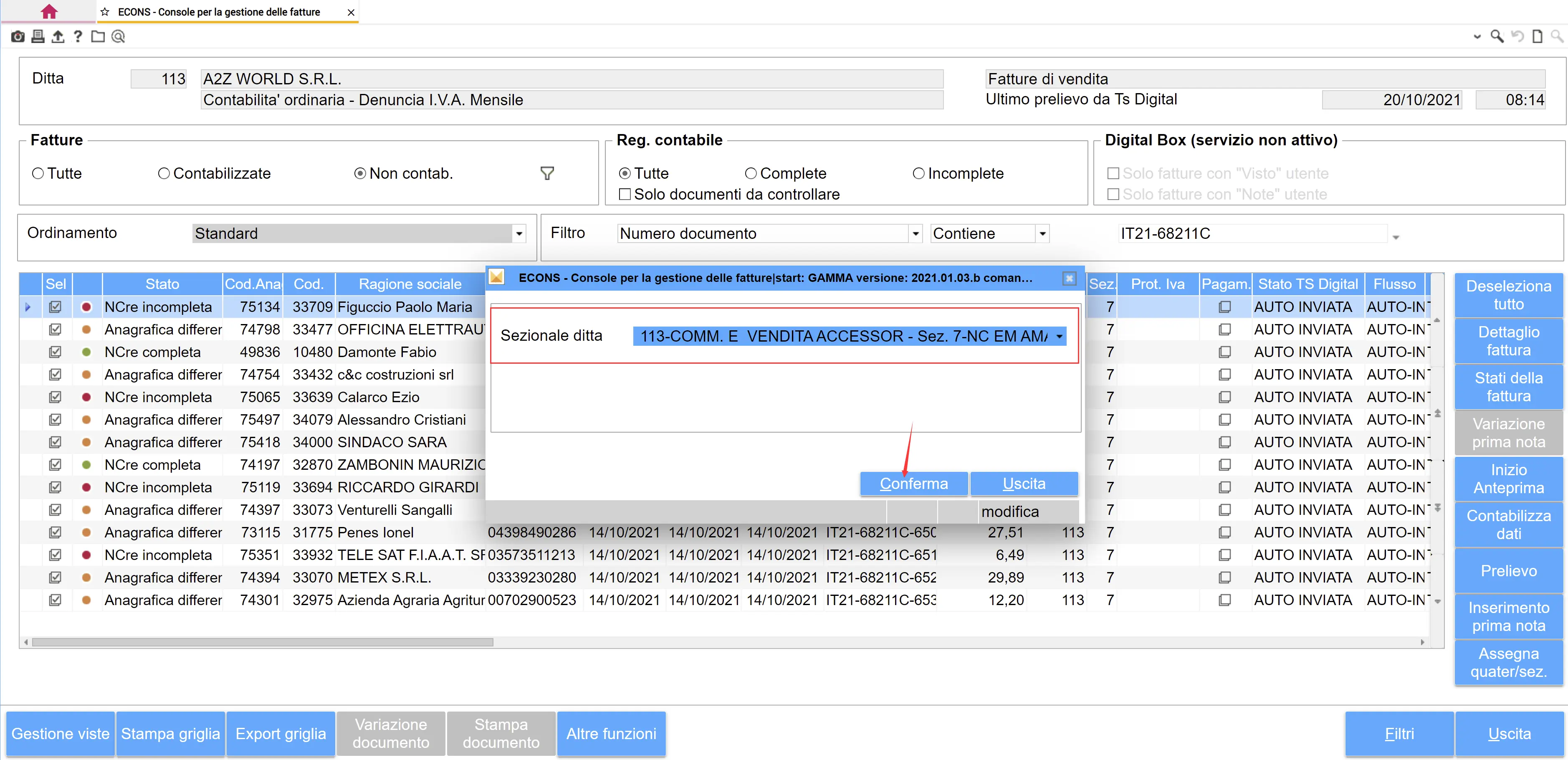Enable Solo documenti da controllare checkbox
This screenshot has width=1568, height=760.
point(625,194)
